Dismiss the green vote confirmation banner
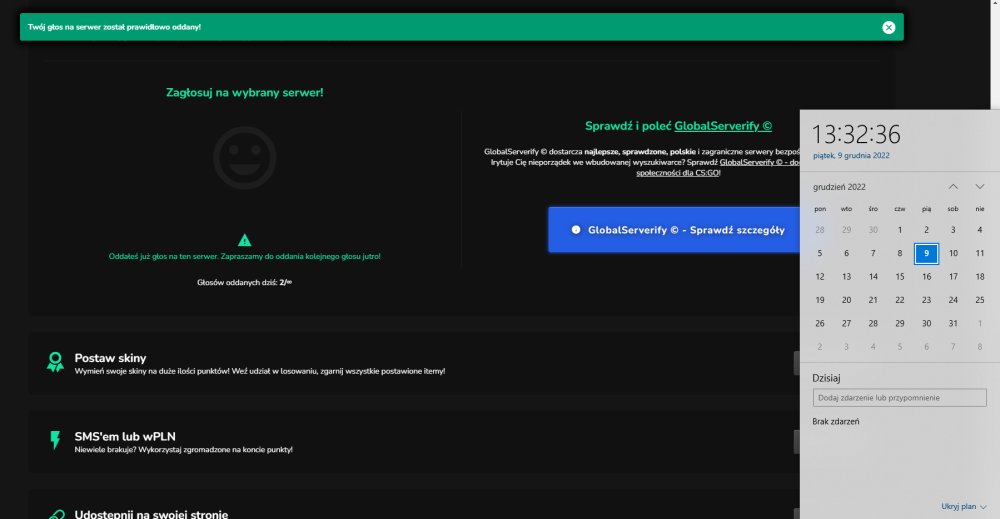 [888, 27]
